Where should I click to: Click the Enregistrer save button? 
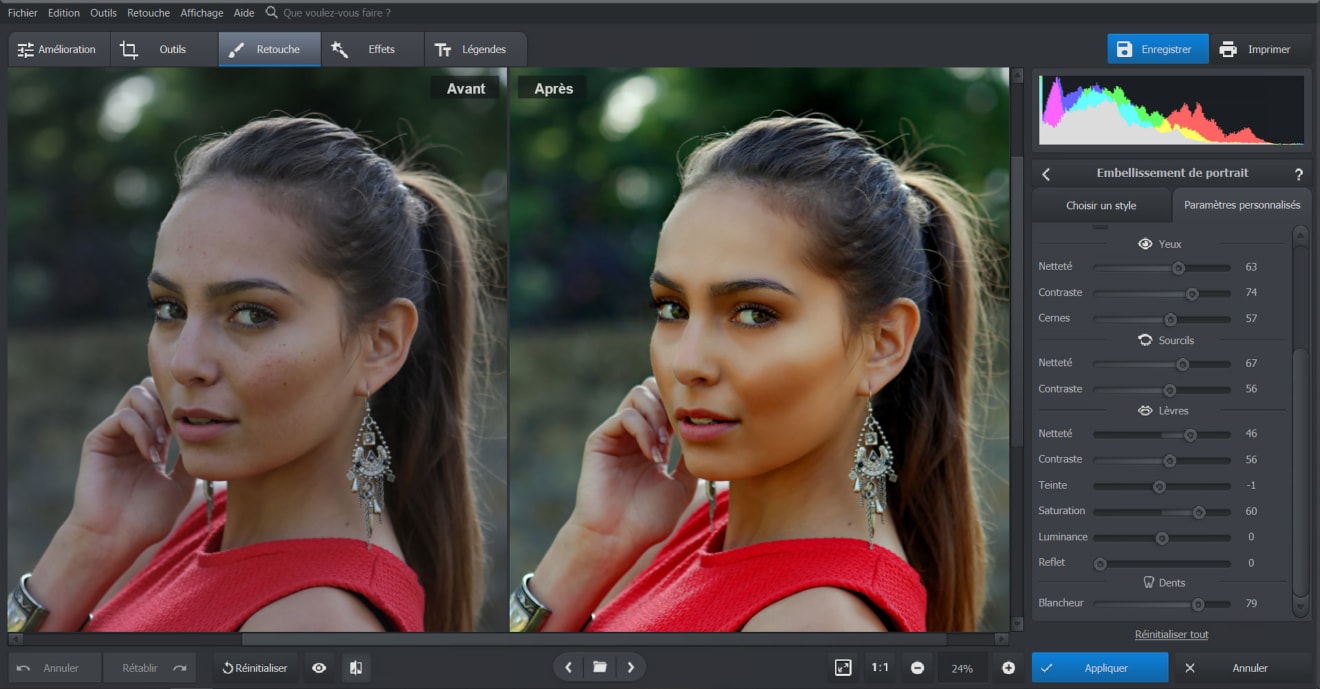pyautogui.click(x=1156, y=49)
